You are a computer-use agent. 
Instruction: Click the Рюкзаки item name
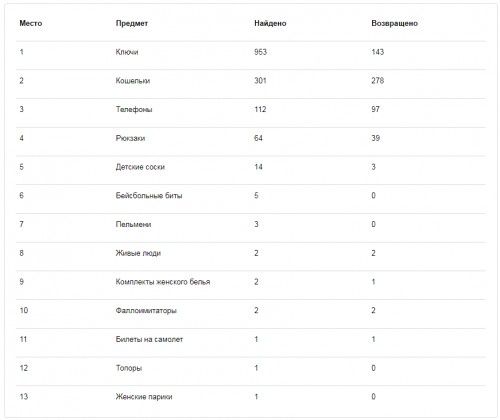point(130,138)
